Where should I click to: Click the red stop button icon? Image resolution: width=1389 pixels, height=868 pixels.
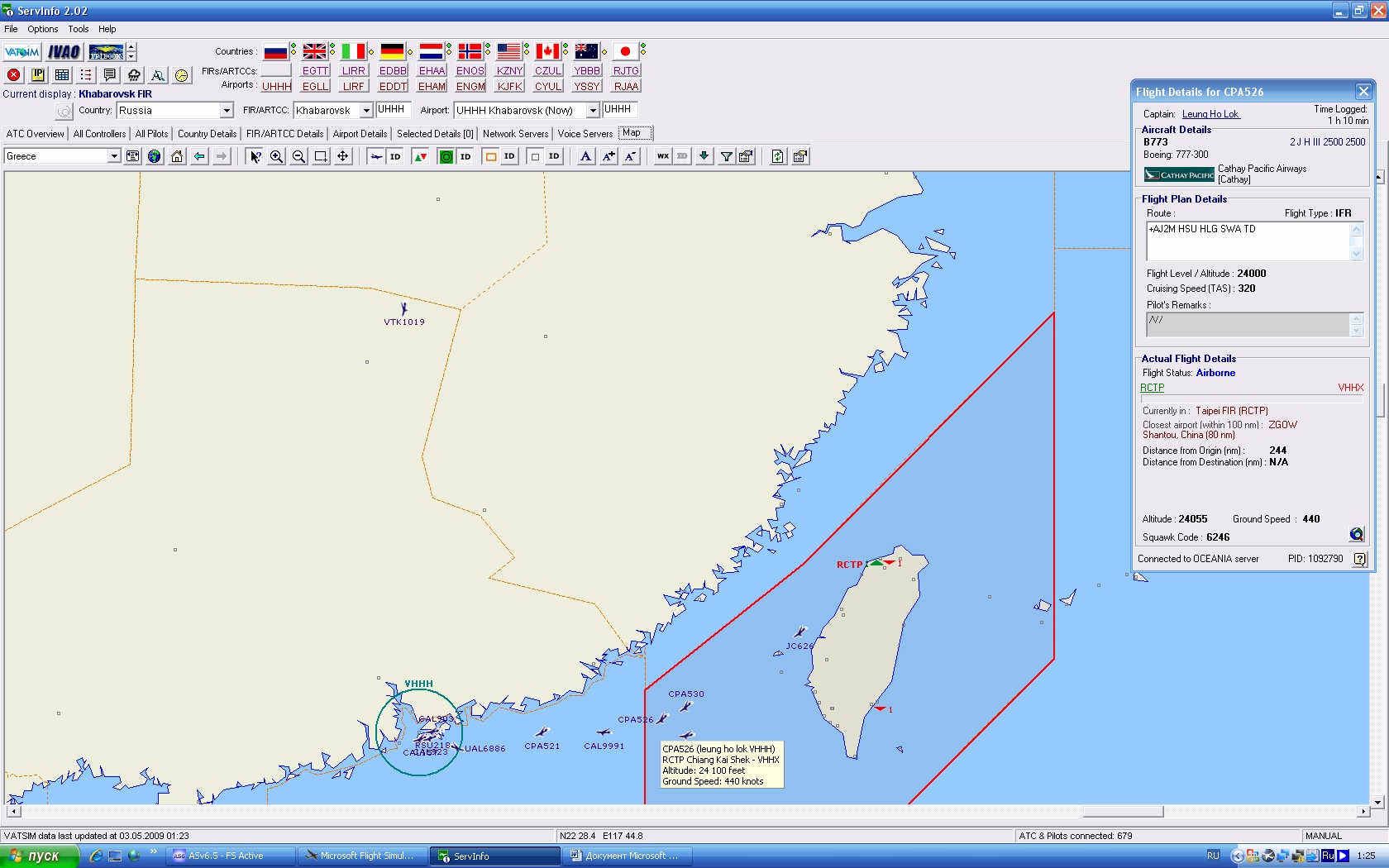coord(14,75)
